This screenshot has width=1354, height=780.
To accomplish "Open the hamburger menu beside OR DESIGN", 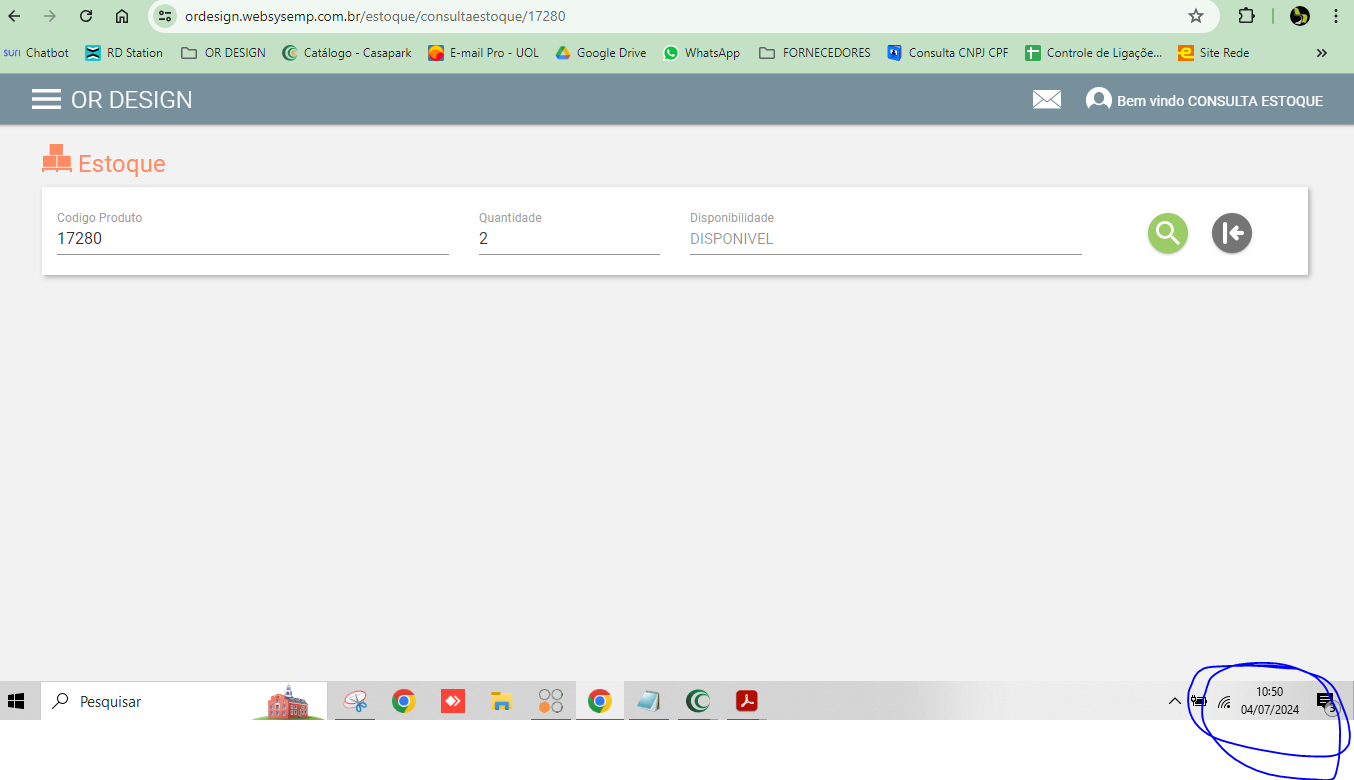I will 46,100.
